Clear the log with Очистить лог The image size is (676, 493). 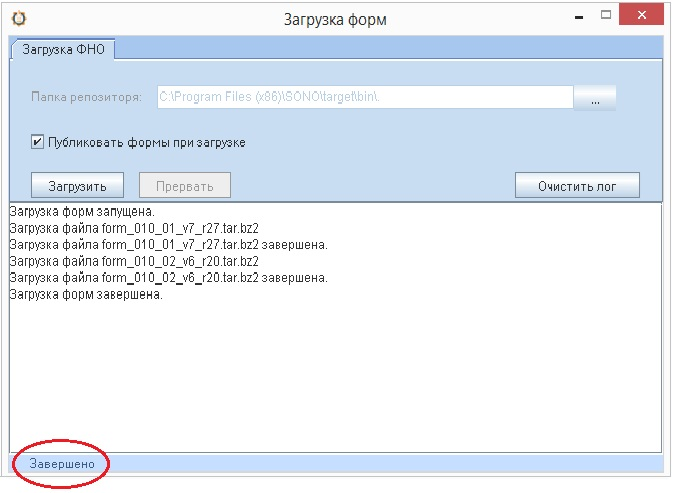[x=577, y=186]
